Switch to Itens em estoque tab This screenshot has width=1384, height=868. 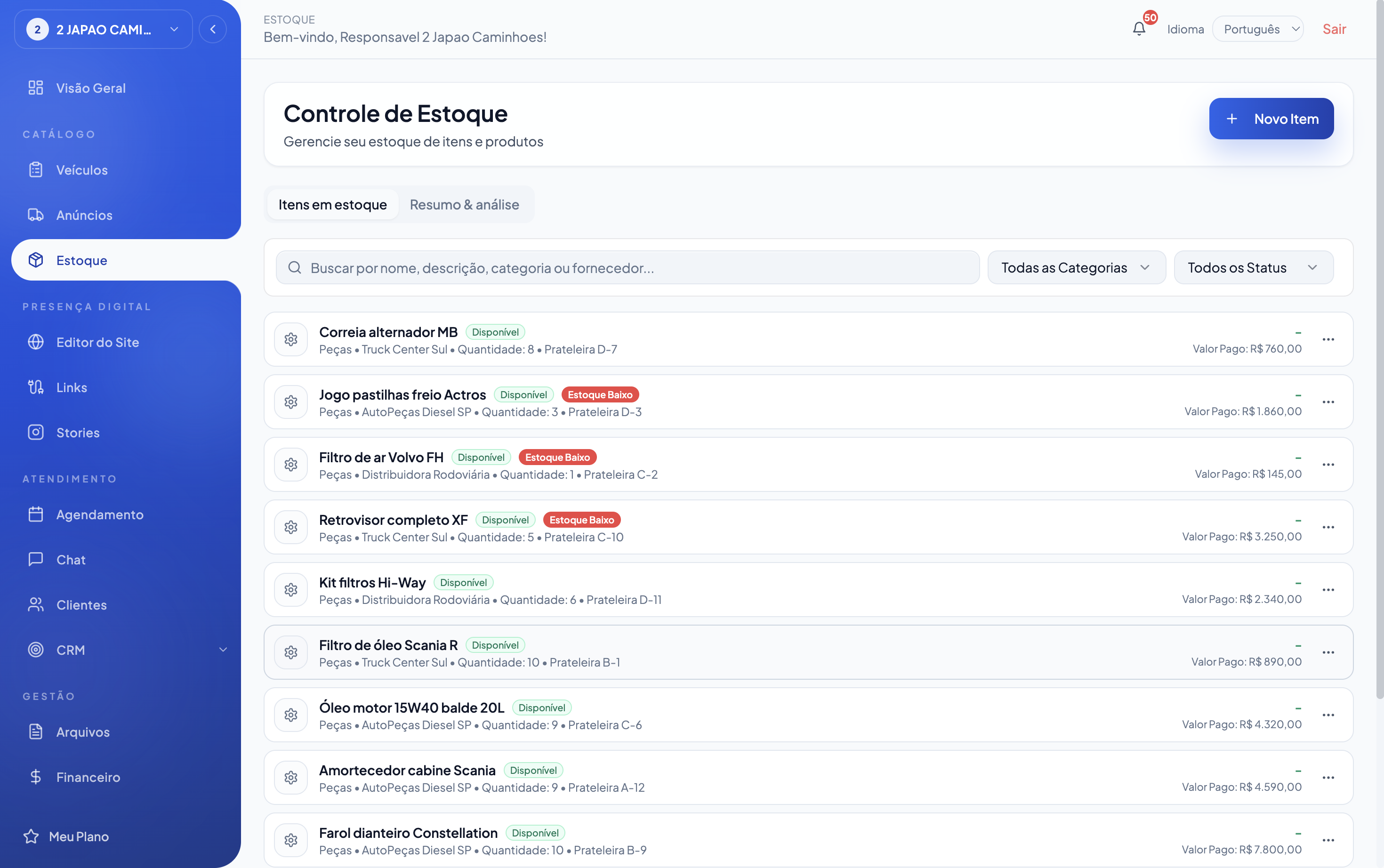tap(333, 204)
